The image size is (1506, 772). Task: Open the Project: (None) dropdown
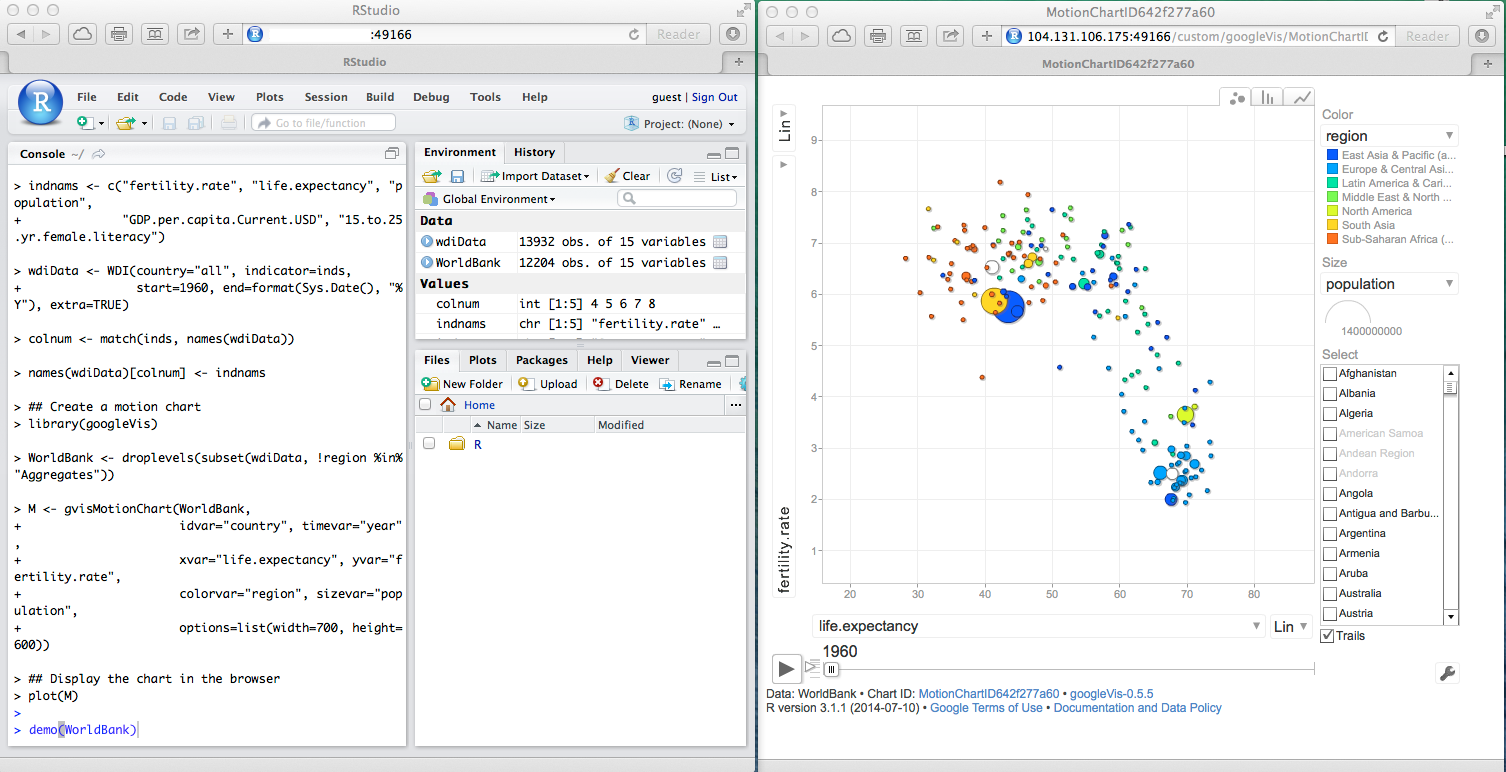(680, 124)
